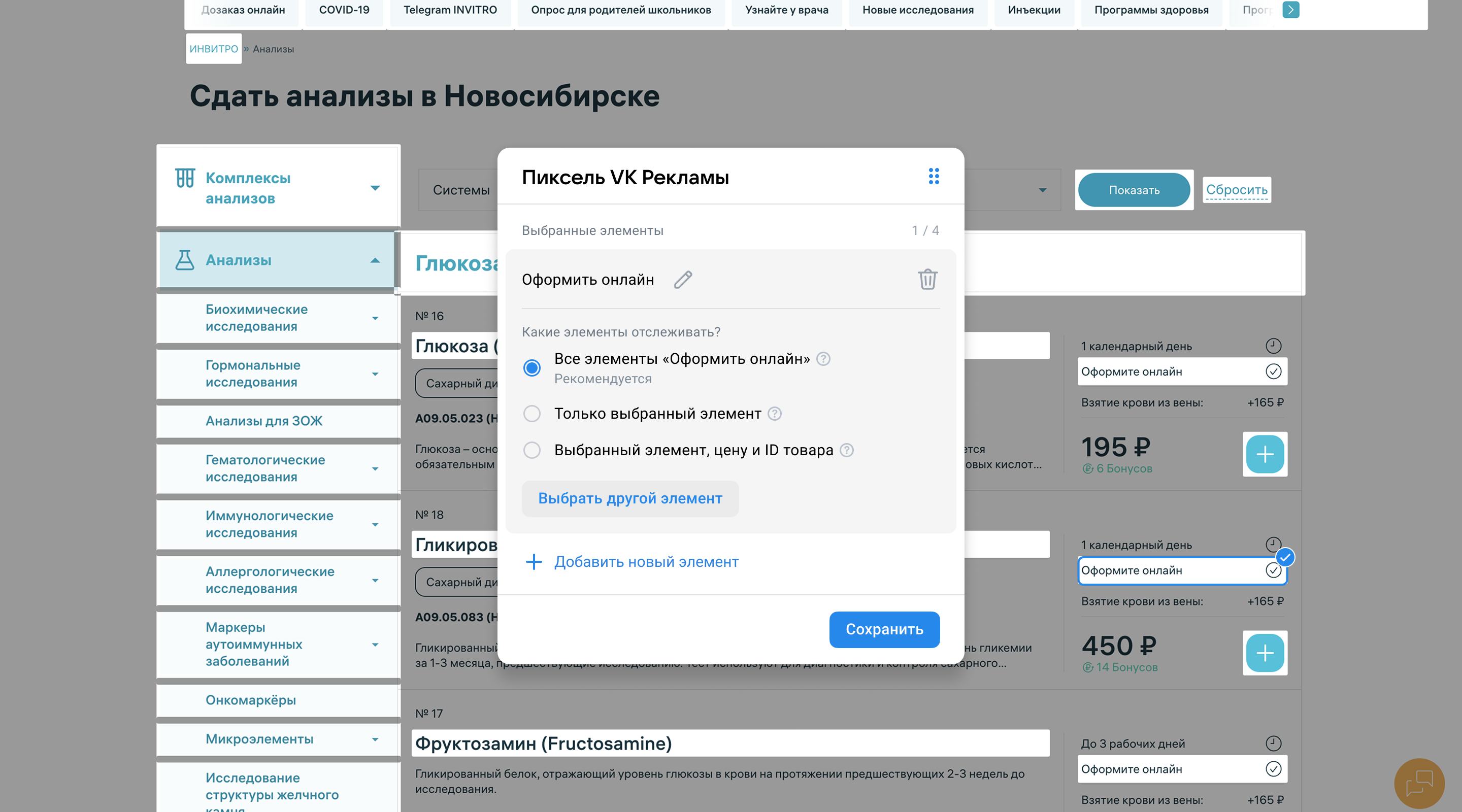This screenshot has width=1462, height=812.
Task: Open the Программы здоровья tab
Action: coord(1151,10)
